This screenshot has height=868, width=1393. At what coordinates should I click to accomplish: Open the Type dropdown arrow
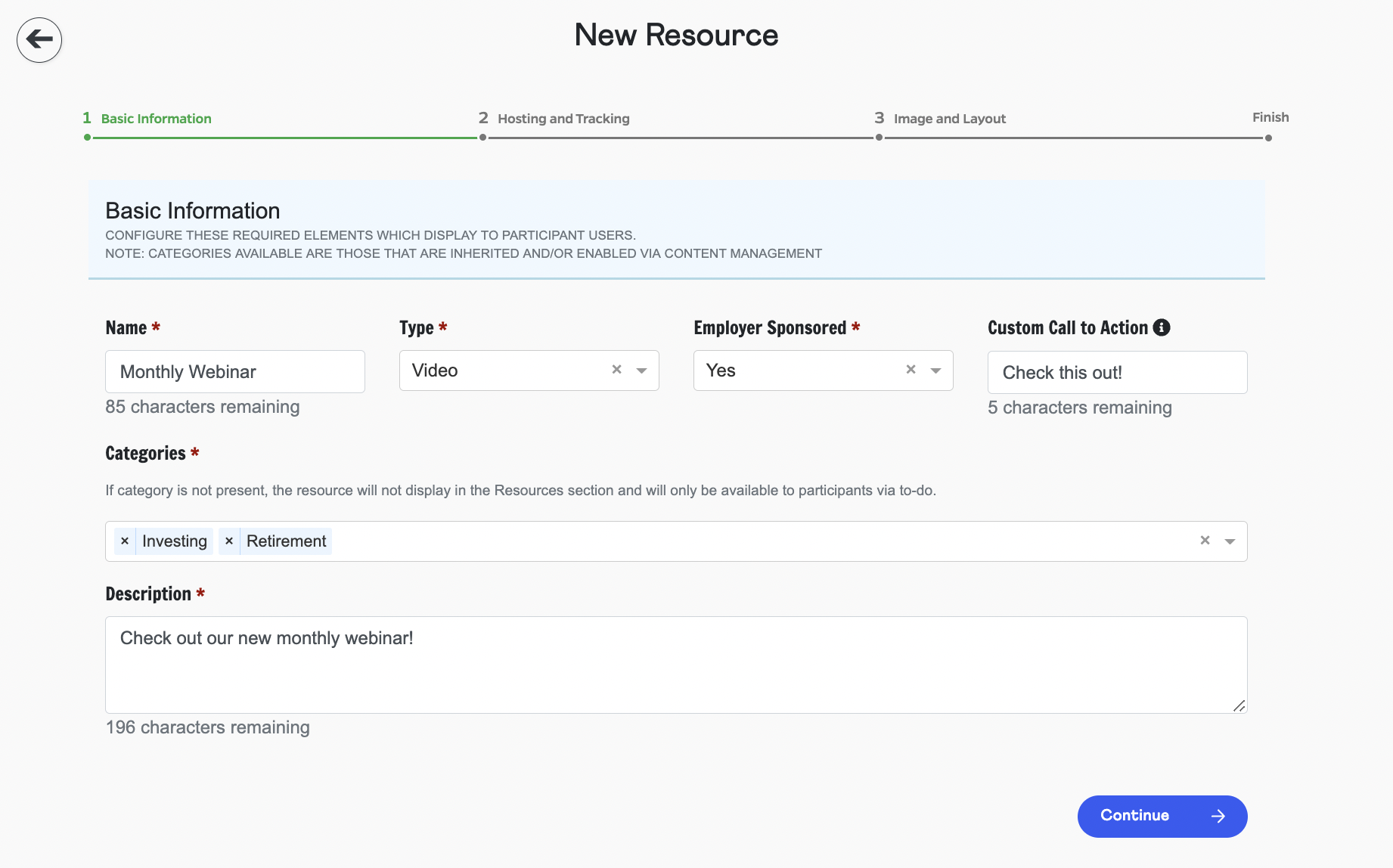click(x=642, y=370)
